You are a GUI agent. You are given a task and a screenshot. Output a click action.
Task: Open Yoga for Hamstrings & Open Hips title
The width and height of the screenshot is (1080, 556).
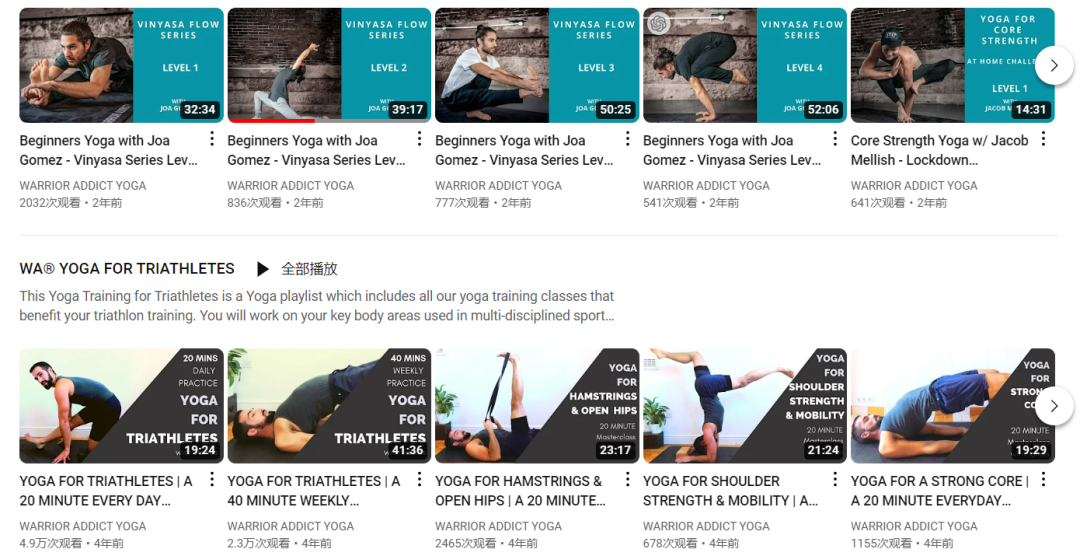click(x=520, y=491)
